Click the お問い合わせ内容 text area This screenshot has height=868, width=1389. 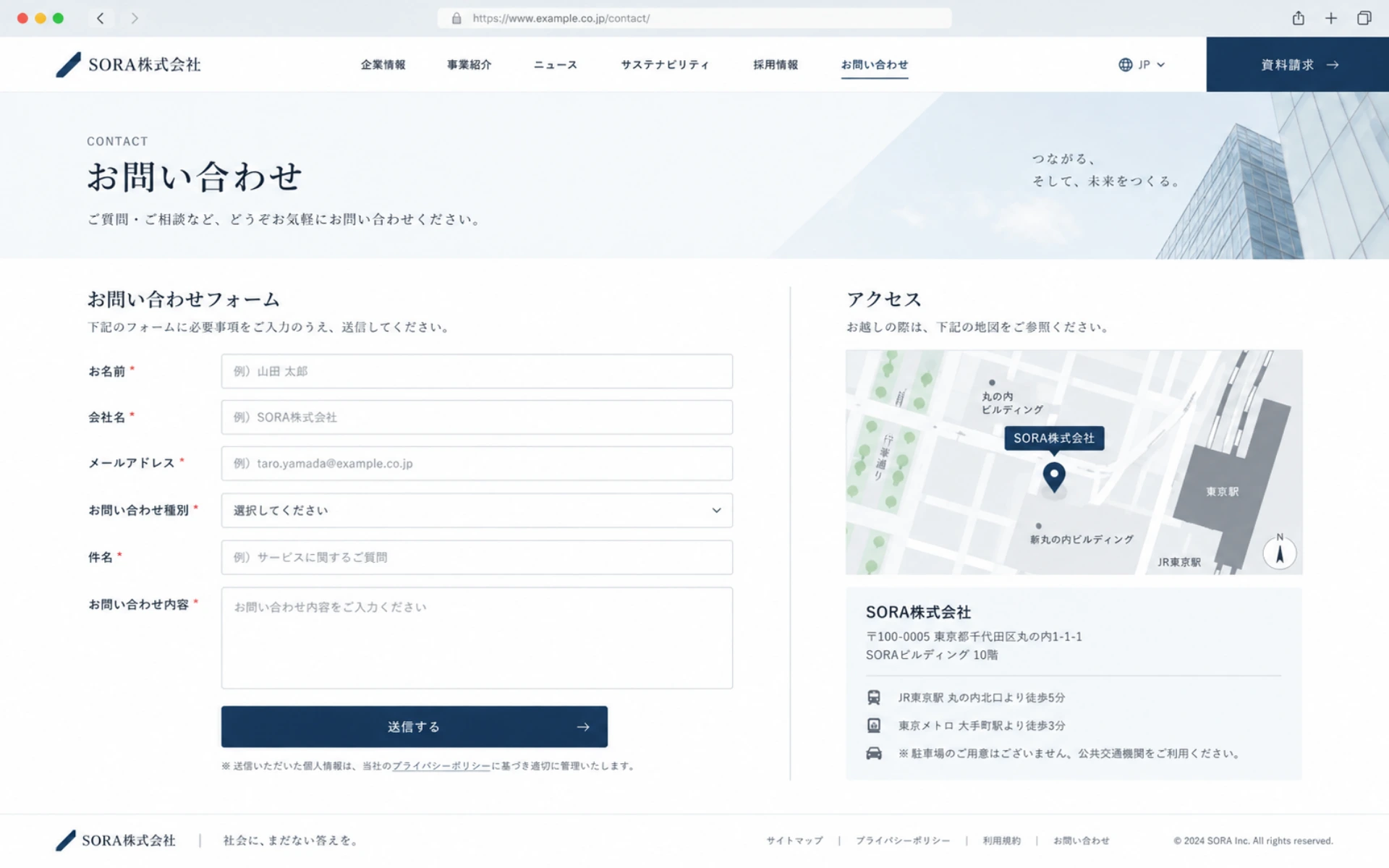[x=477, y=638]
